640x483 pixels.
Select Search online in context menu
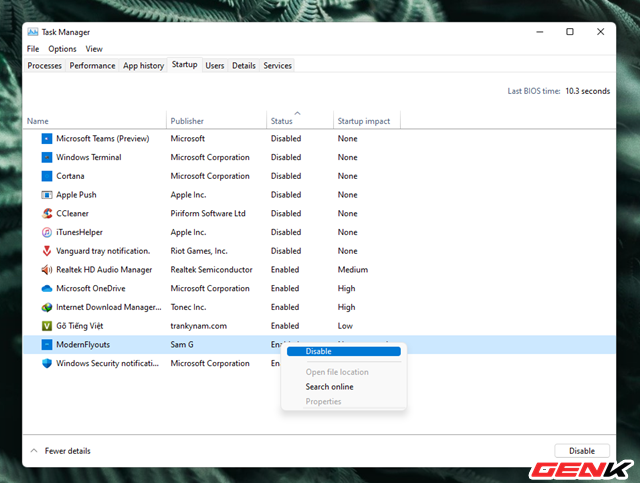(x=329, y=387)
